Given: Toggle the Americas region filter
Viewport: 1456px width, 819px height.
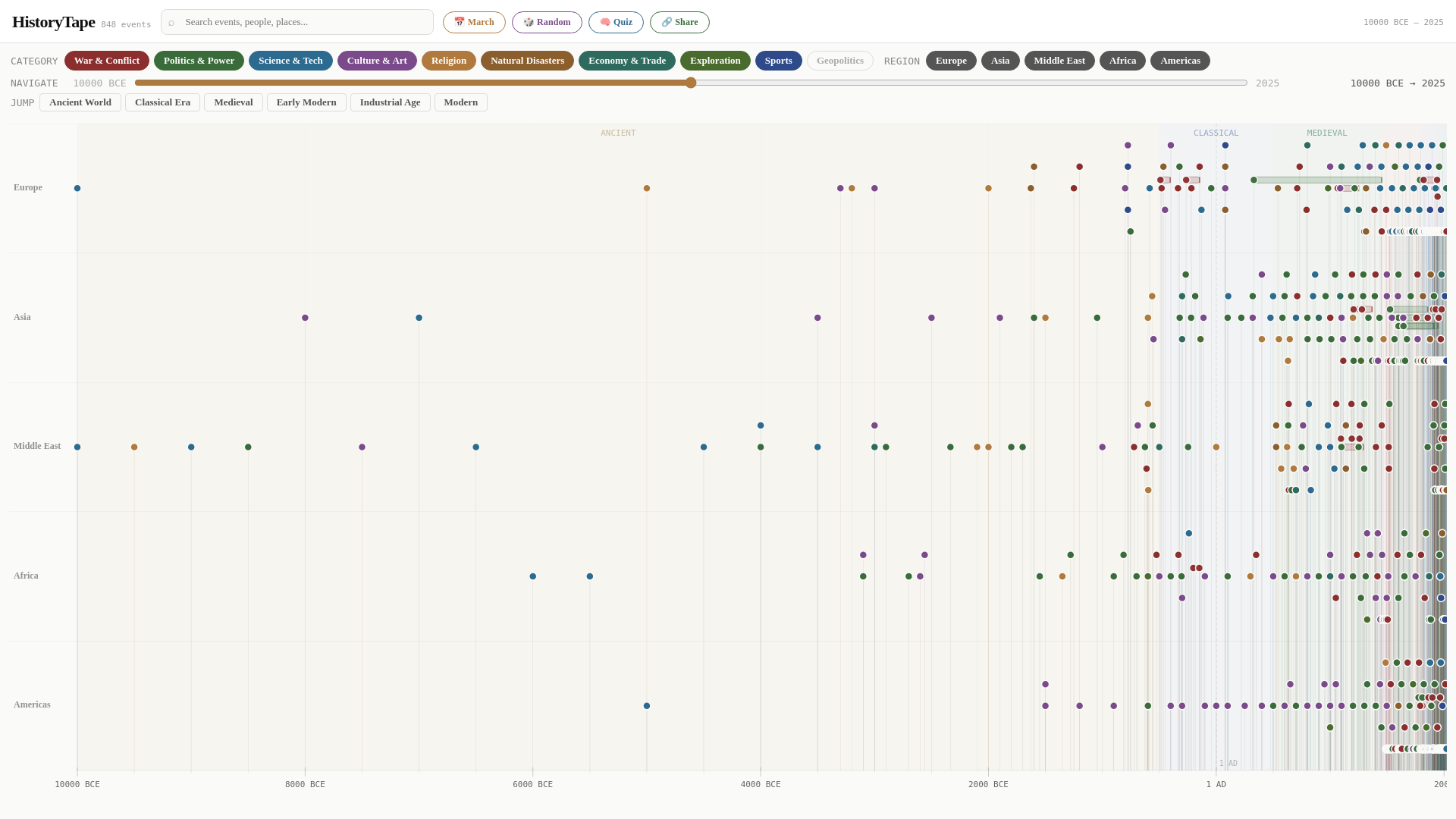Looking at the screenshot, I should tap(1180, 61).
